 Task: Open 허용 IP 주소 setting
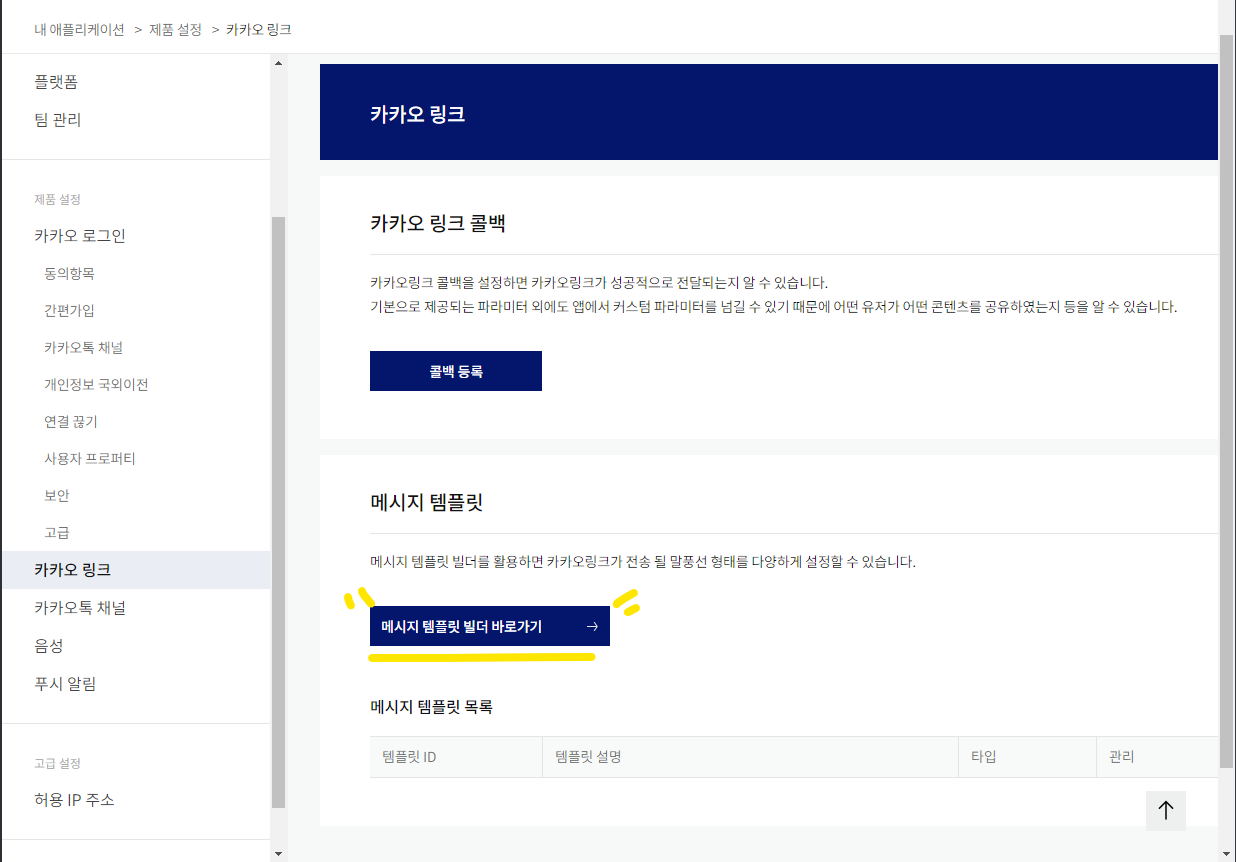(74, 800)
